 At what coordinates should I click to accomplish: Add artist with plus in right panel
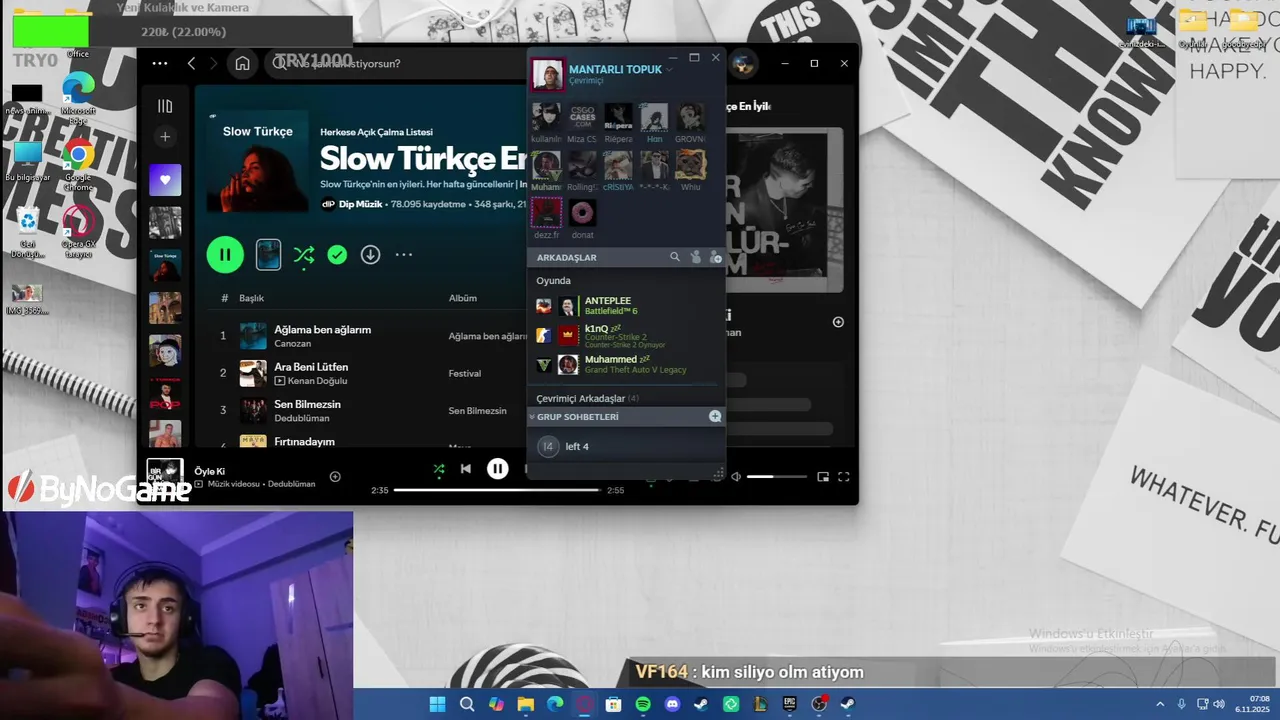coord(838,322)
